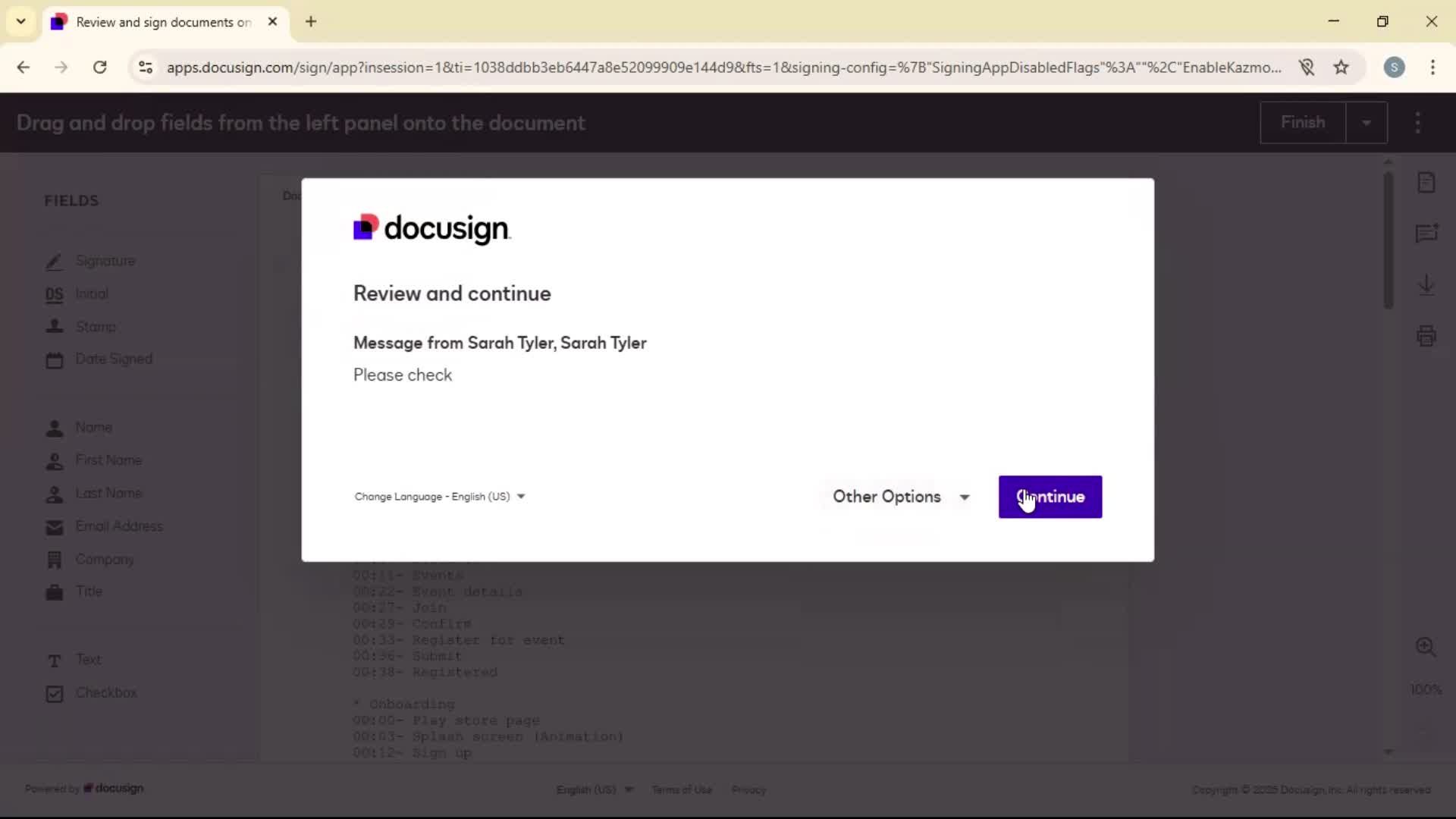Select the Initial field

pos(77,294)
